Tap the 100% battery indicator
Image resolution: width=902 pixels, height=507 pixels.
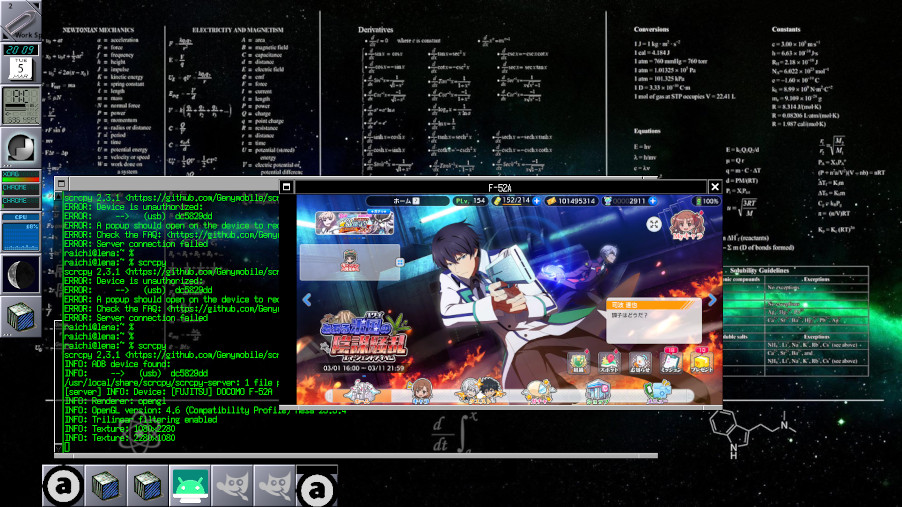click(707, 201)
